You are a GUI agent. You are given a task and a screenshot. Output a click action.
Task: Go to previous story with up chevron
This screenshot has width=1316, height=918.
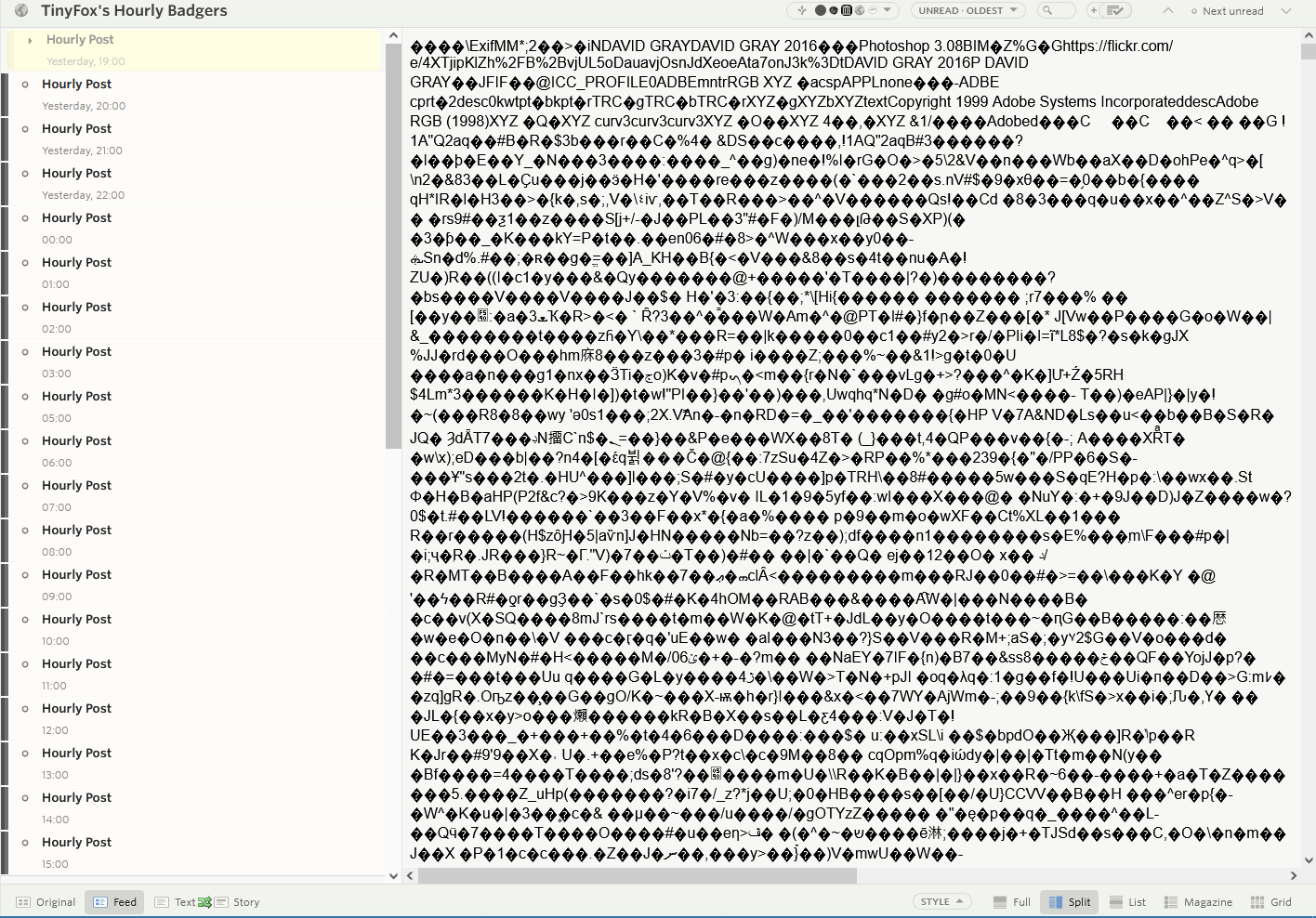1167,11
